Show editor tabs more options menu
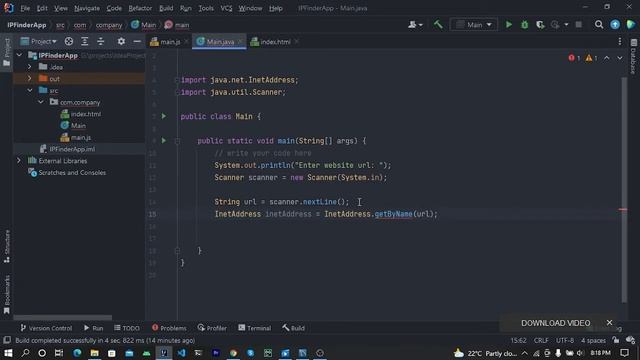Image resolution: width=640 pixels, height=360 pixels. pyautogui.click(x=620, y=41)
